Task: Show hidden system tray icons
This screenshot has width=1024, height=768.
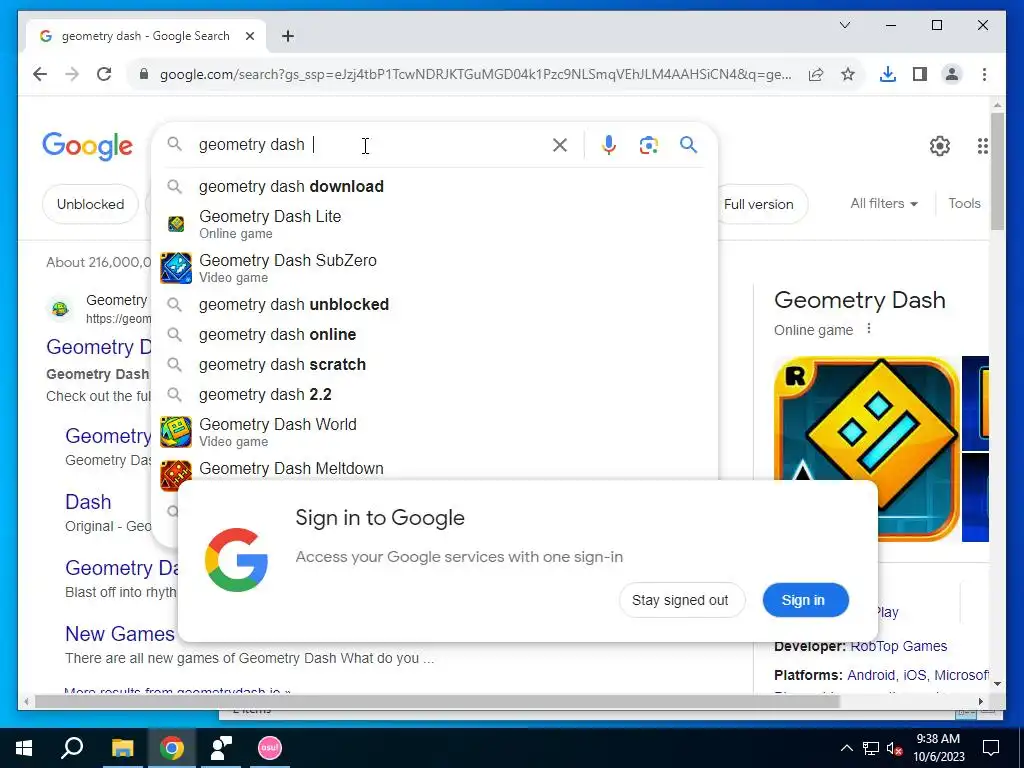Action: click(846, 748)
